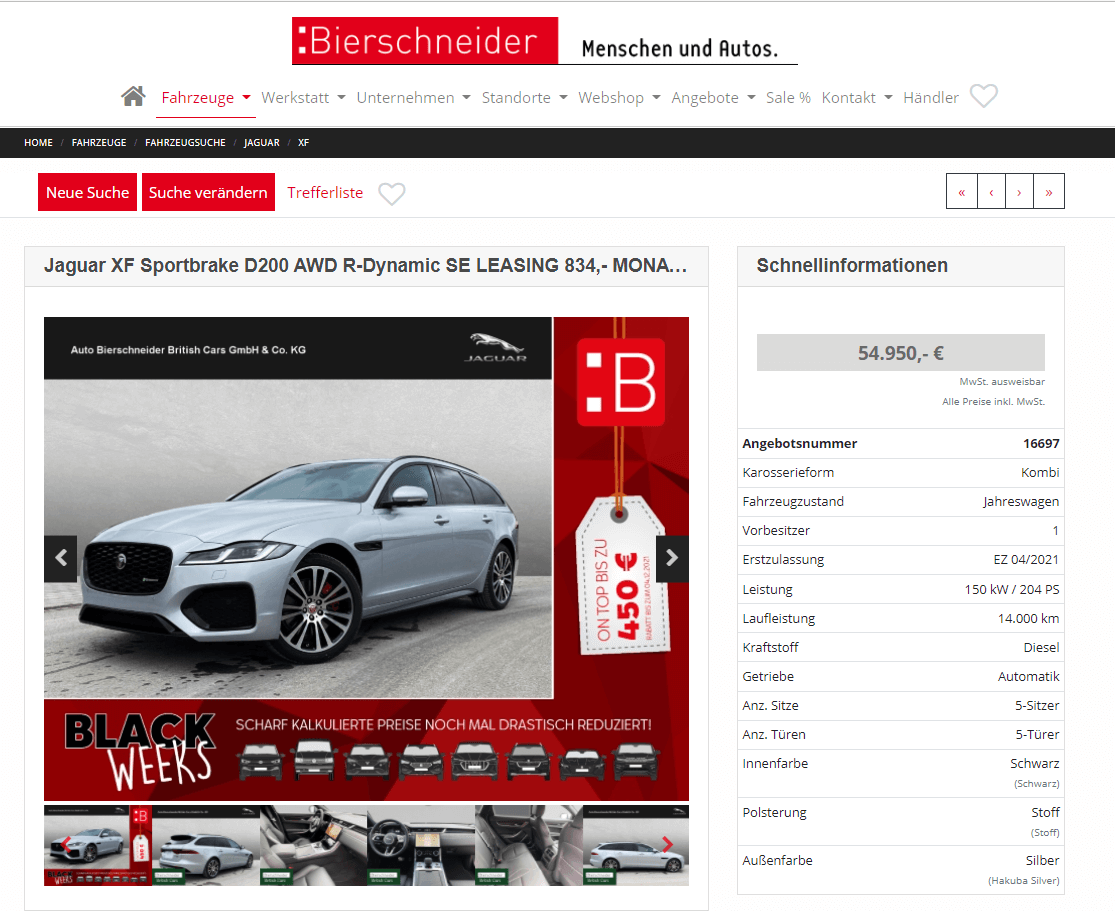This screenshot has height=911, width=1115.
Task: Select the rear seats thumbnail
Action: (529, 846)
